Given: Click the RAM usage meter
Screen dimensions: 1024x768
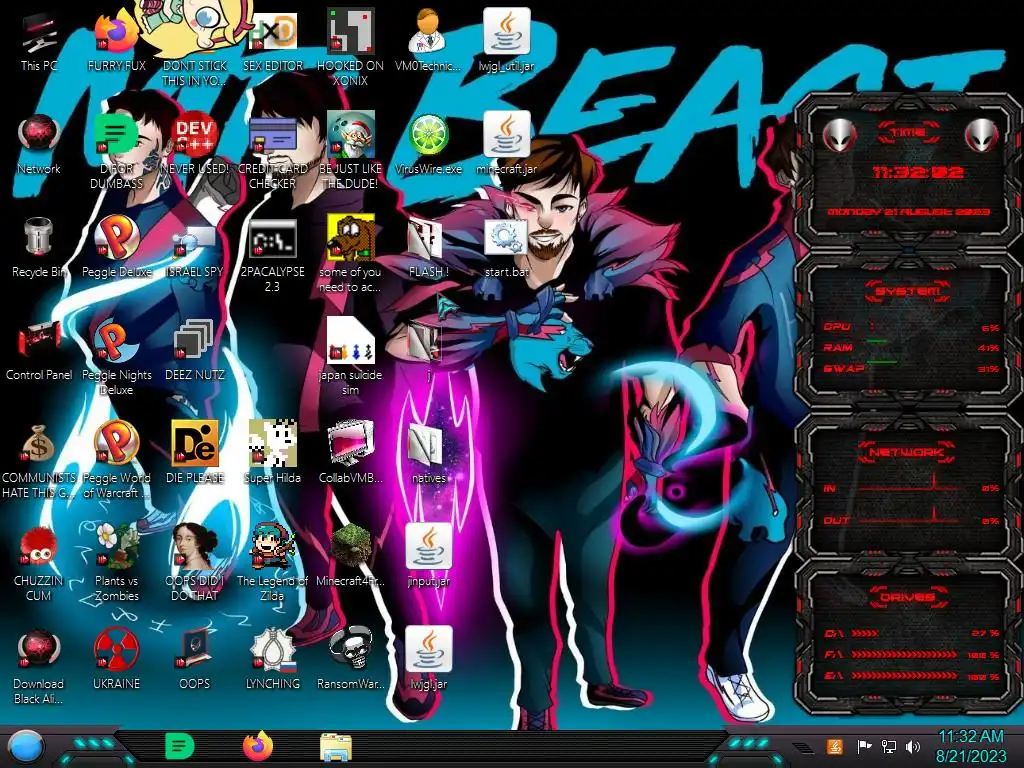Looking at the screenshot, I should coord(911,347).
